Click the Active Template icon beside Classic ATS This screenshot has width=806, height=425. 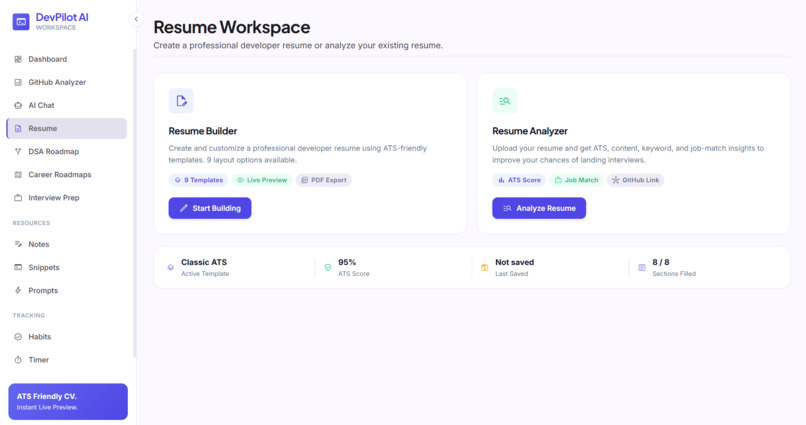[171, 267]
